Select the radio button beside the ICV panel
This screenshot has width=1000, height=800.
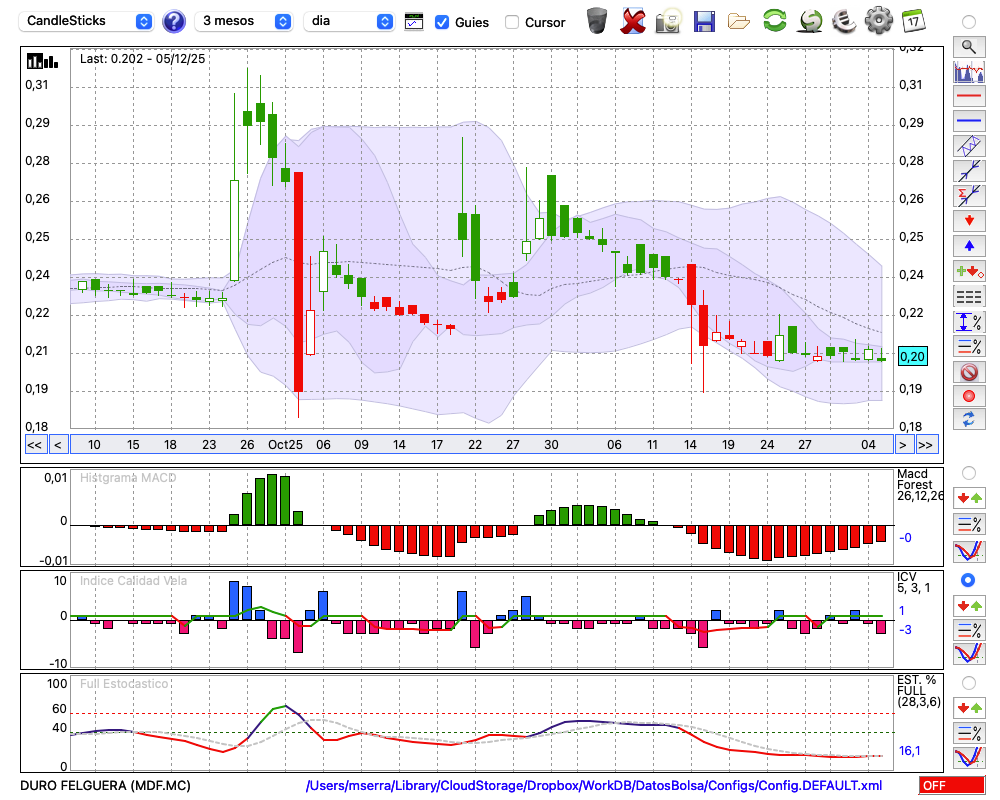click(x=968, y=580)
